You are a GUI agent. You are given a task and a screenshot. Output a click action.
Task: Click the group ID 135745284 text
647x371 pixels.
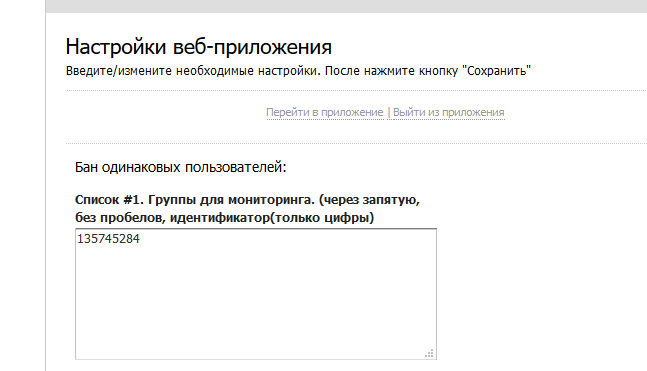tap(109, 239)
